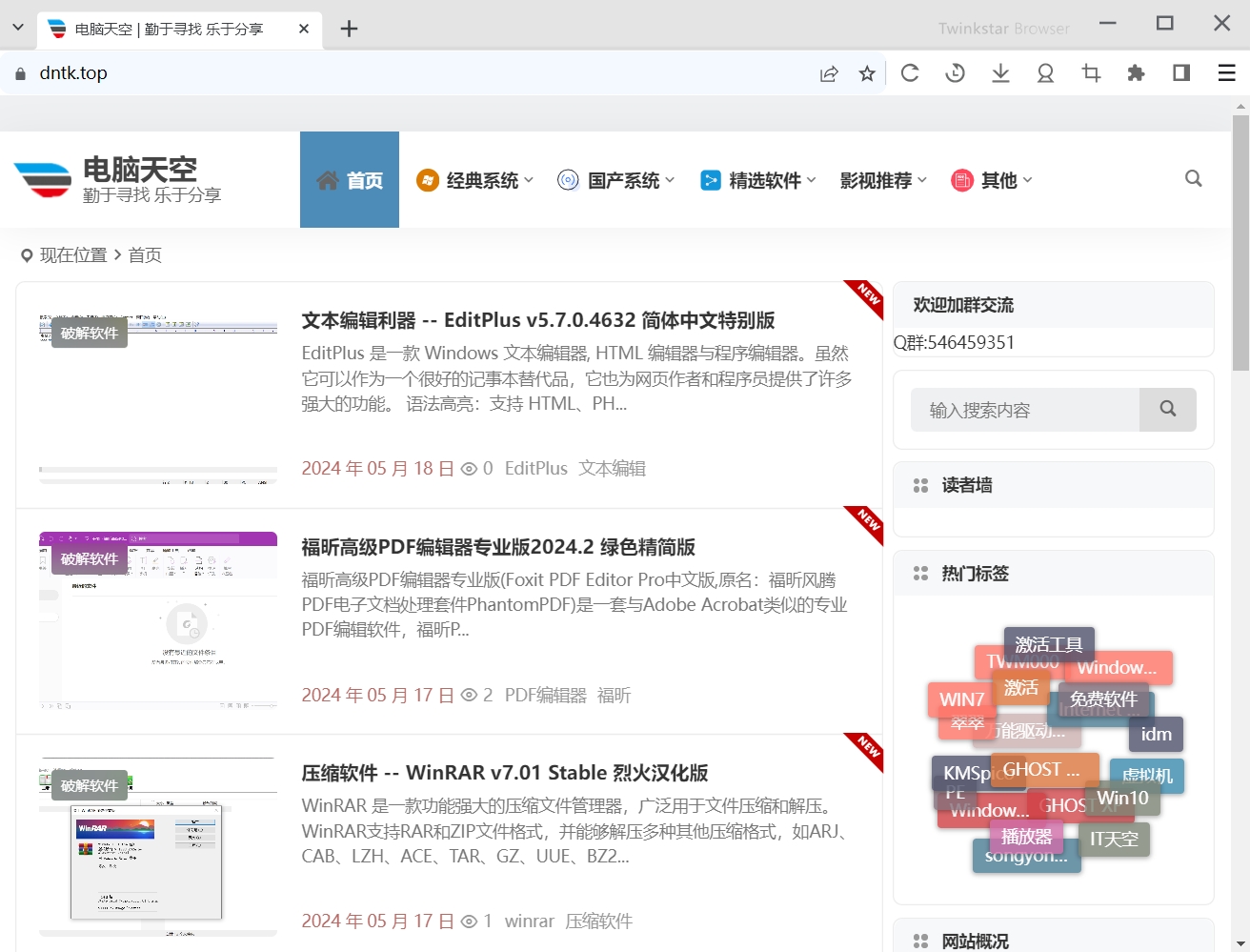Share this page via toolbar icon
This screenshot has width=1250, height=952.
pos(829,73)
